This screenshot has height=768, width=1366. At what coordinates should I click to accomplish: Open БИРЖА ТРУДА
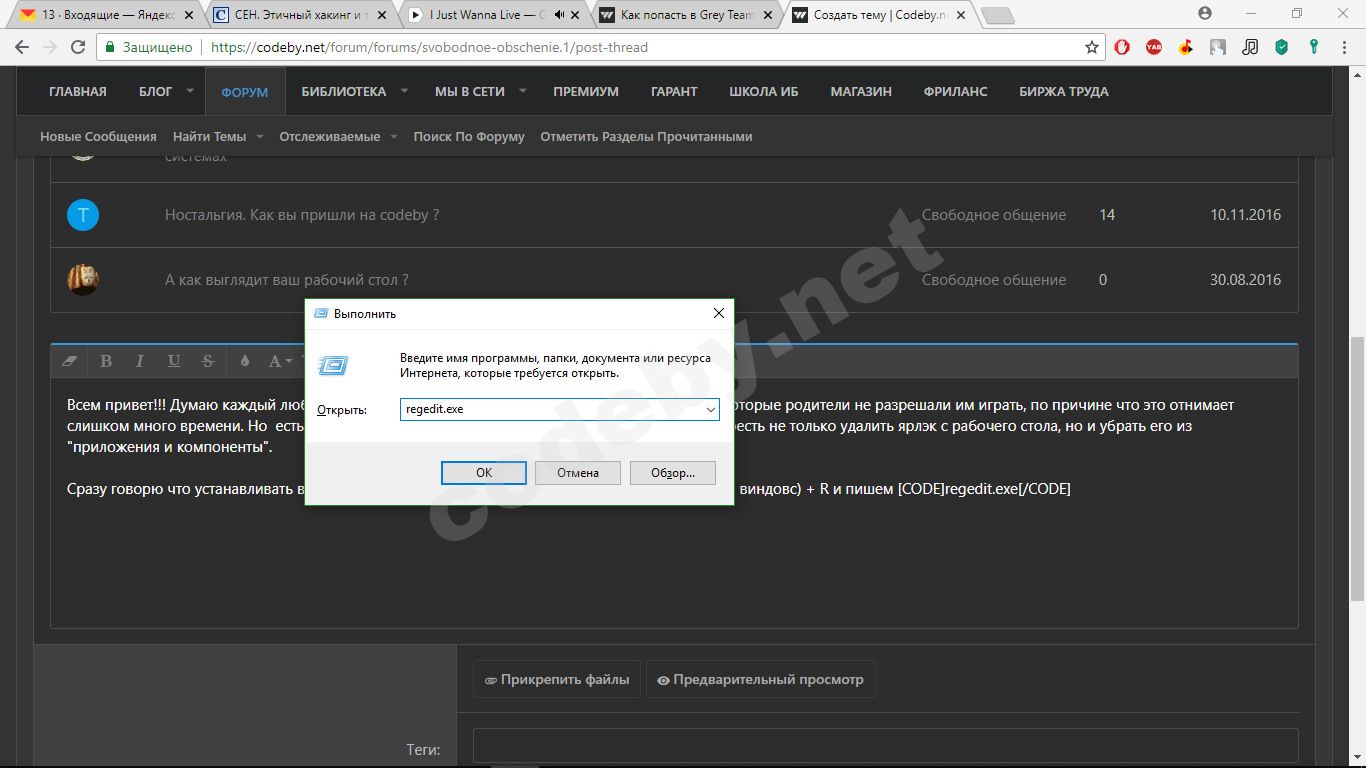pos(1064,92)
